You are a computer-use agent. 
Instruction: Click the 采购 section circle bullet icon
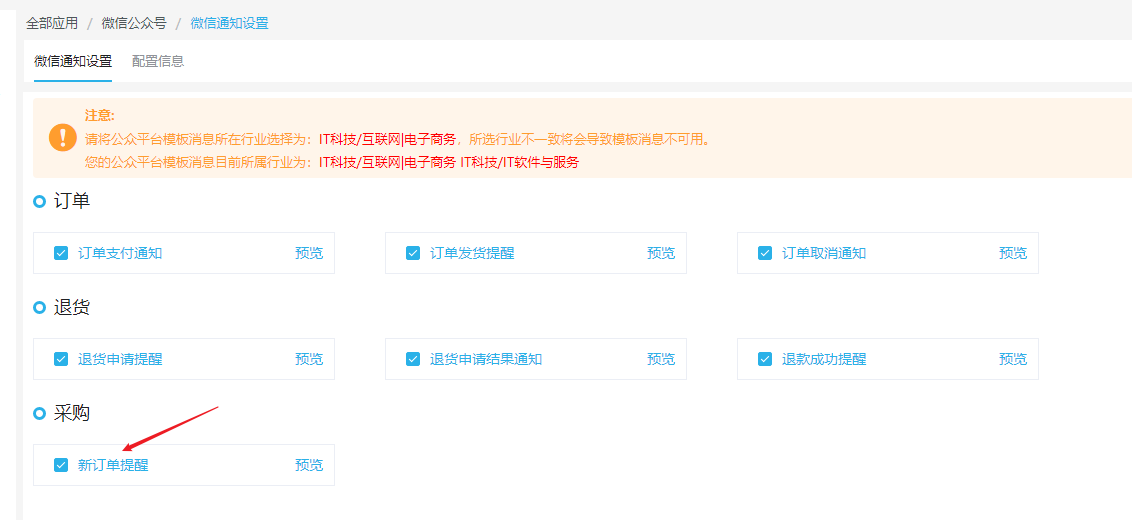(40, 414)
